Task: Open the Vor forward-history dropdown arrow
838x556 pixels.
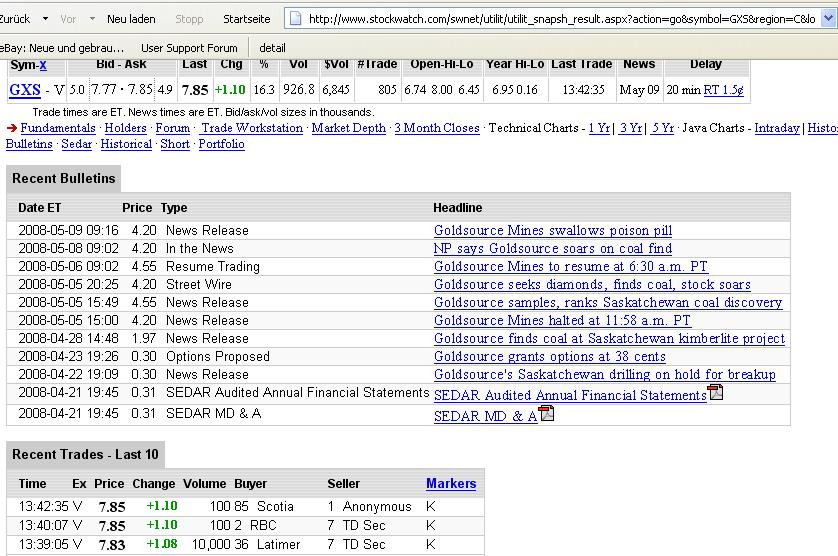Action: (x=92, y=19)
